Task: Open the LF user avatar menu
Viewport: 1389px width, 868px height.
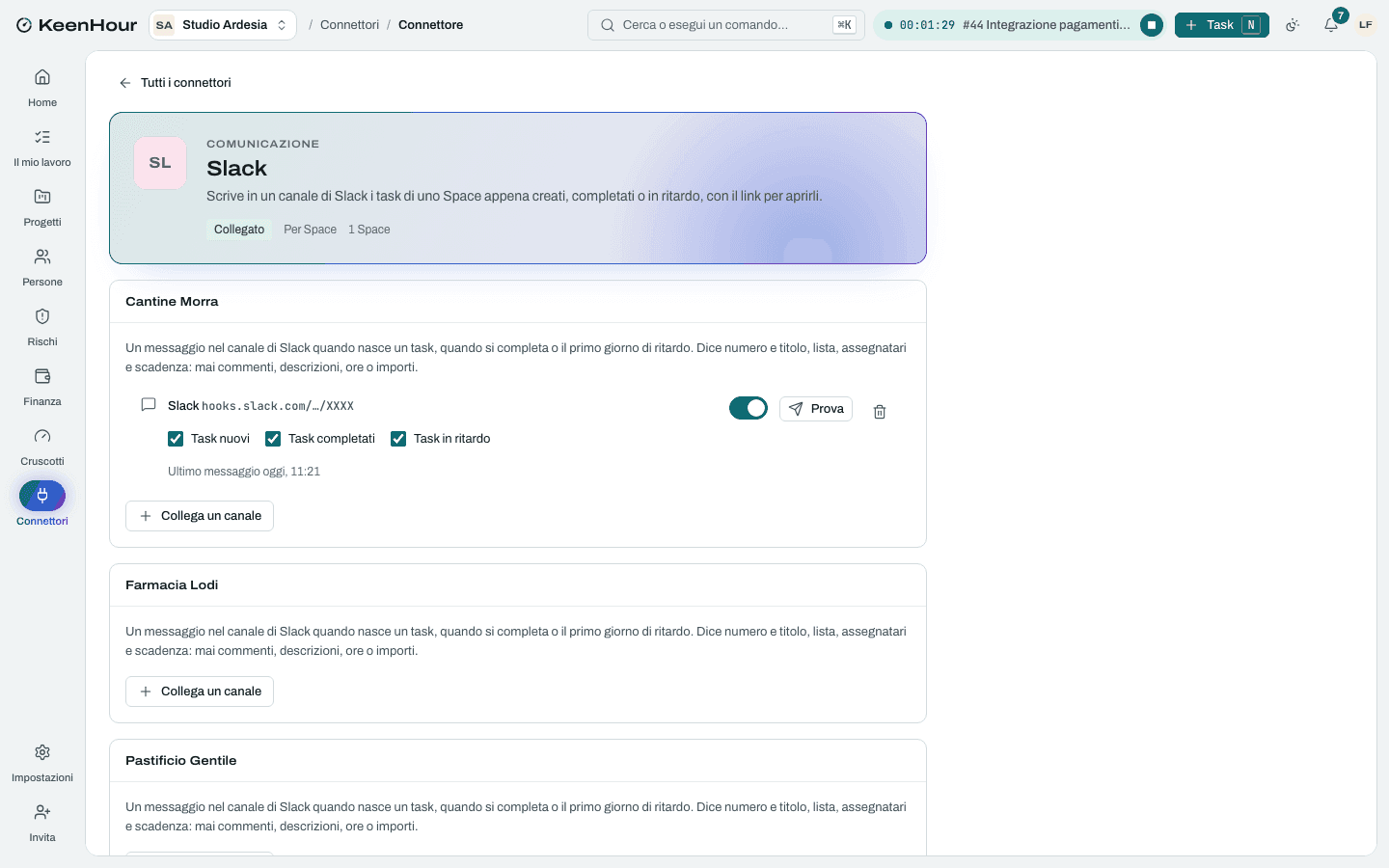Action: tap(1366, 25)
